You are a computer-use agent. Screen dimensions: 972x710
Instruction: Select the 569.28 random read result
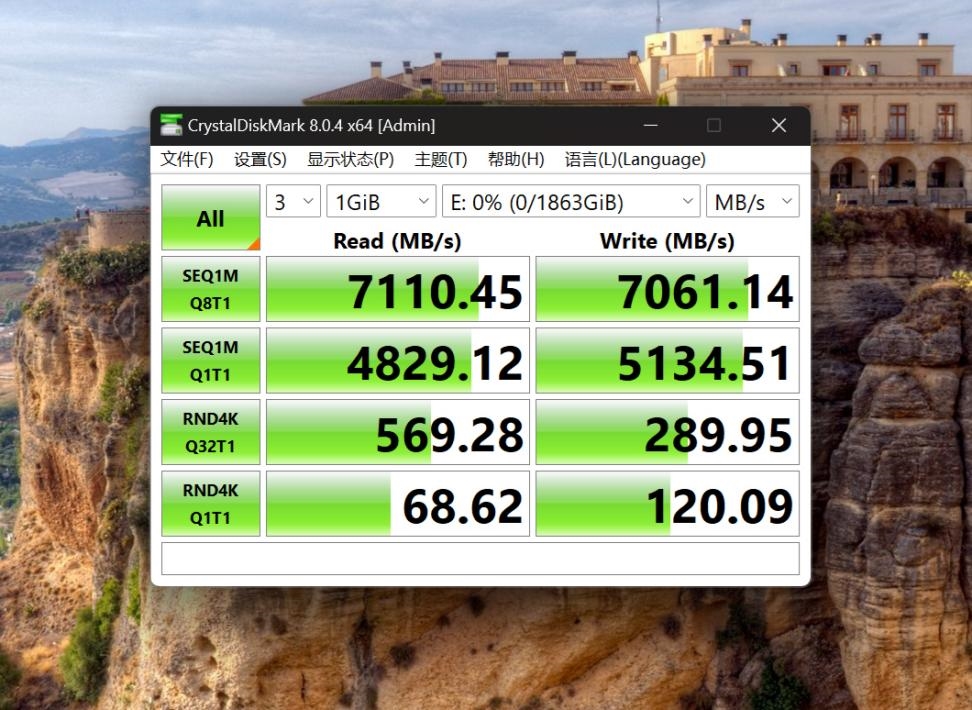[398, 432]
